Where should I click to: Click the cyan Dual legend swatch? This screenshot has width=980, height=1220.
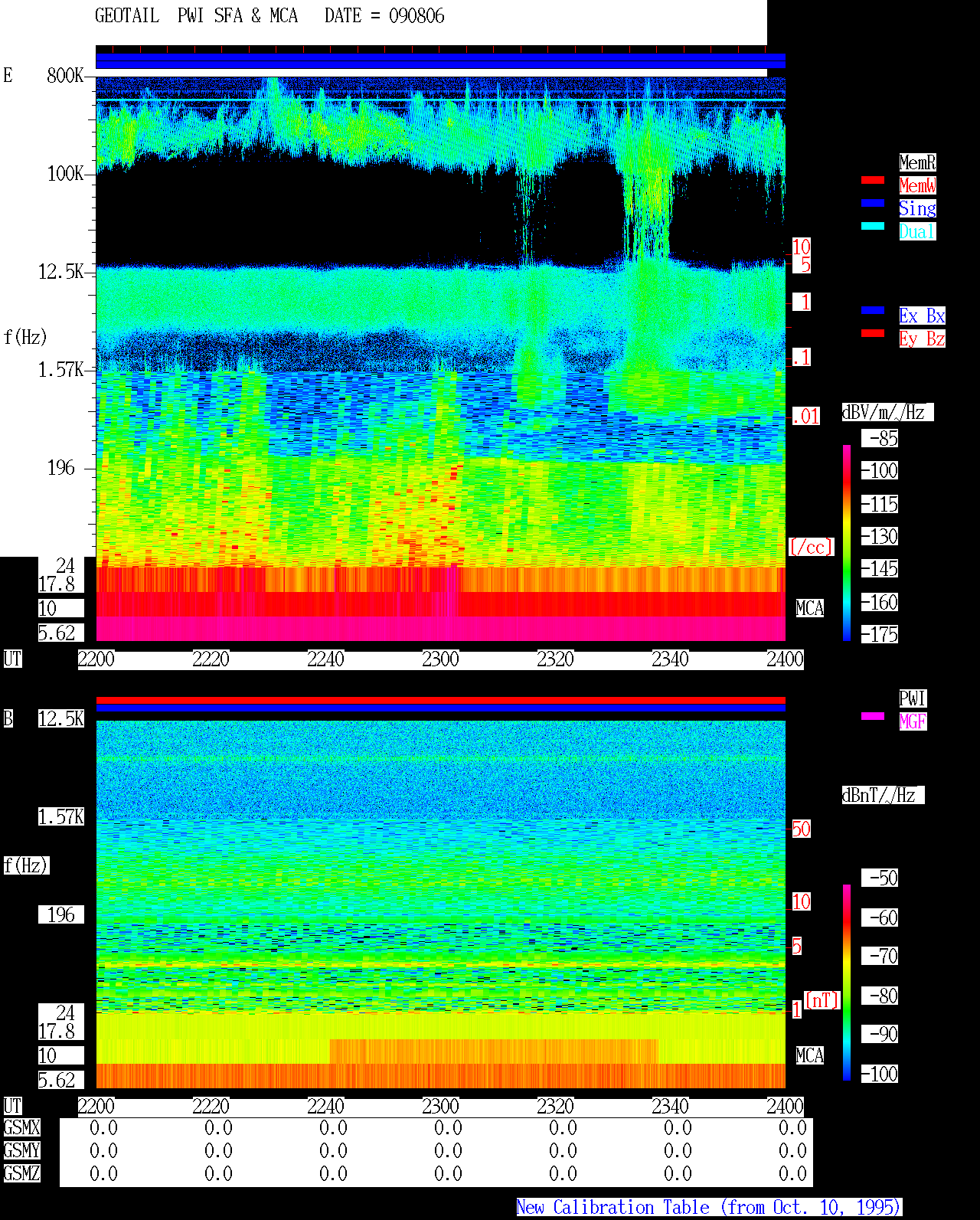point(873,226)
